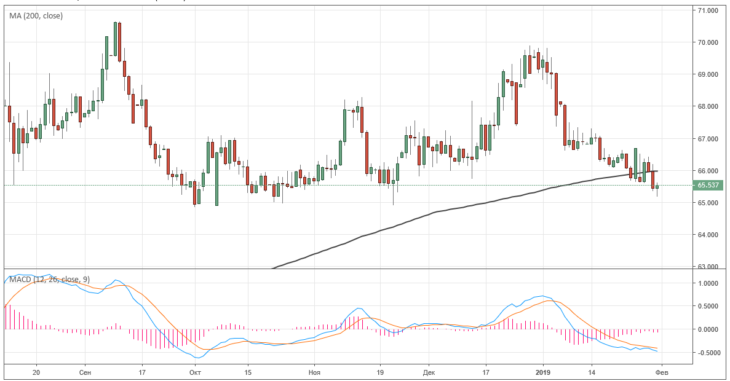Click the MA (200, close) indicator label
This screenshot has width=730, height=381.
pyautogui.click(x=36, y=16)
